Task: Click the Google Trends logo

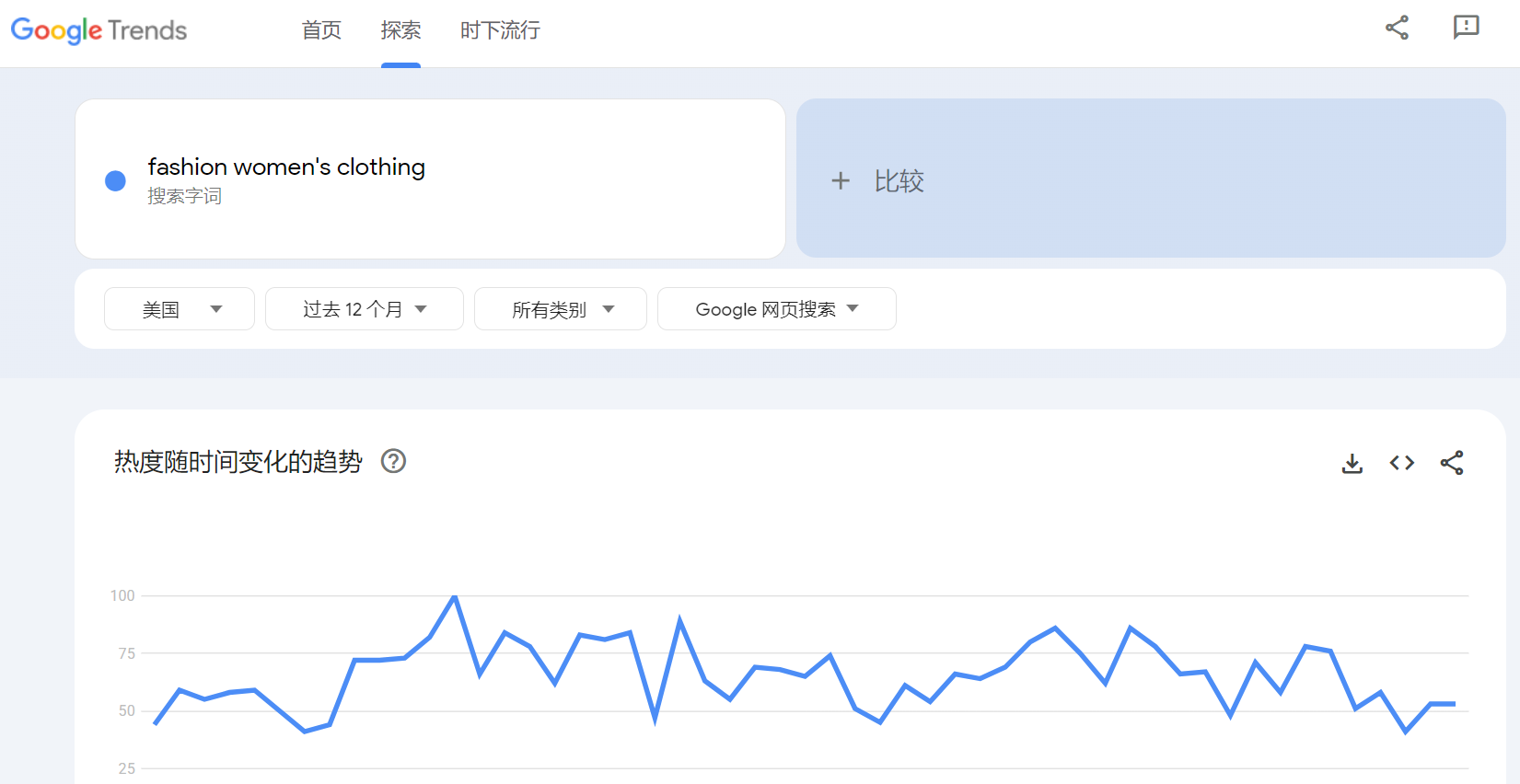Action: pos(99,30)
